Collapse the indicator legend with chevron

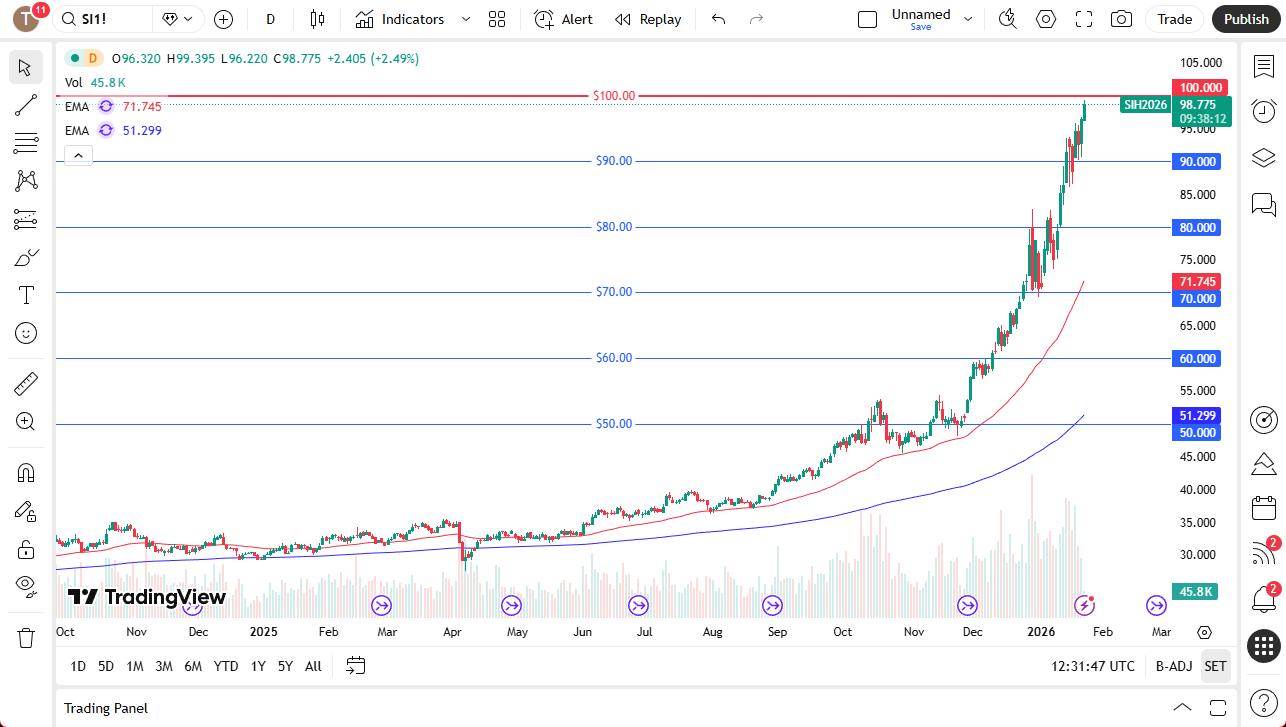tap(78, 155)
